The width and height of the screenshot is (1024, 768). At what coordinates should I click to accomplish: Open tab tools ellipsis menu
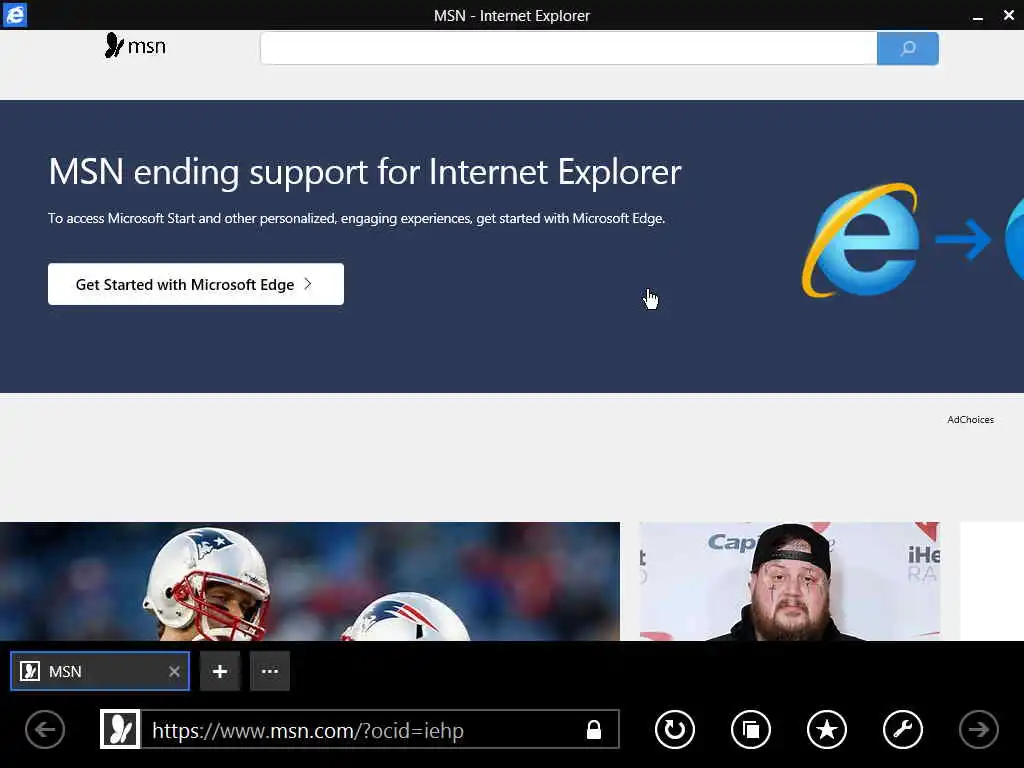270,671
